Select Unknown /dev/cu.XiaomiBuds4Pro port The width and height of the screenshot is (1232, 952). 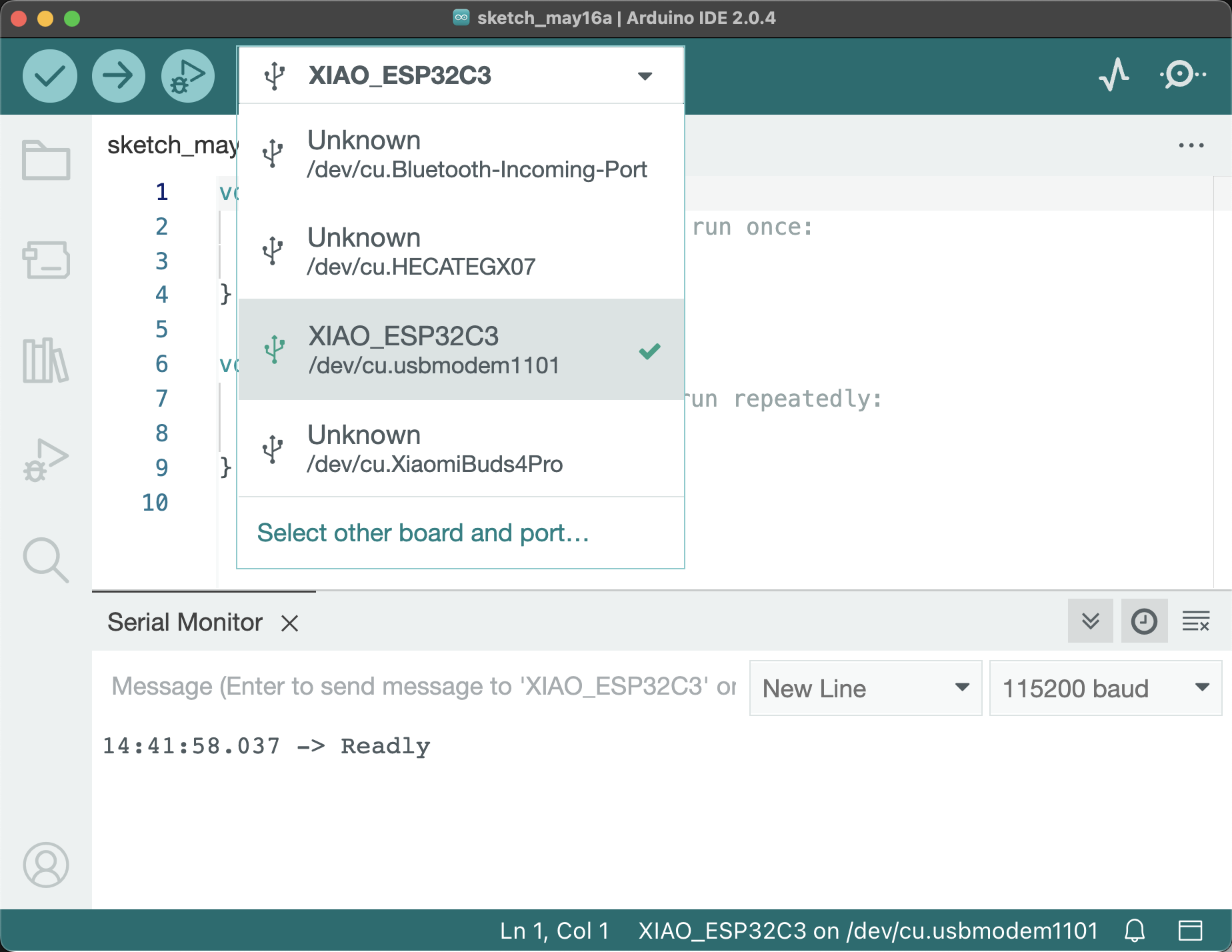point(461,449)
